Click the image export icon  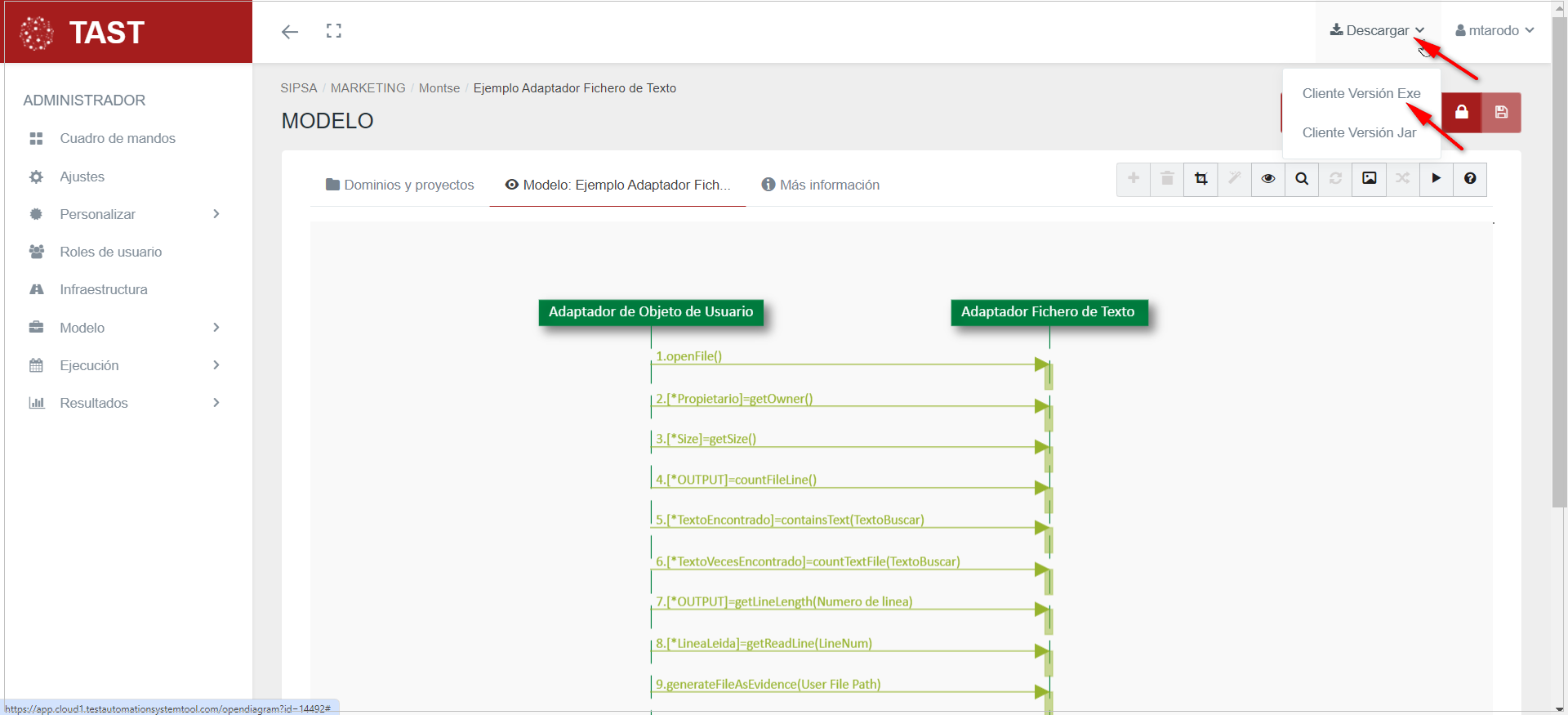pos(1369,179)
